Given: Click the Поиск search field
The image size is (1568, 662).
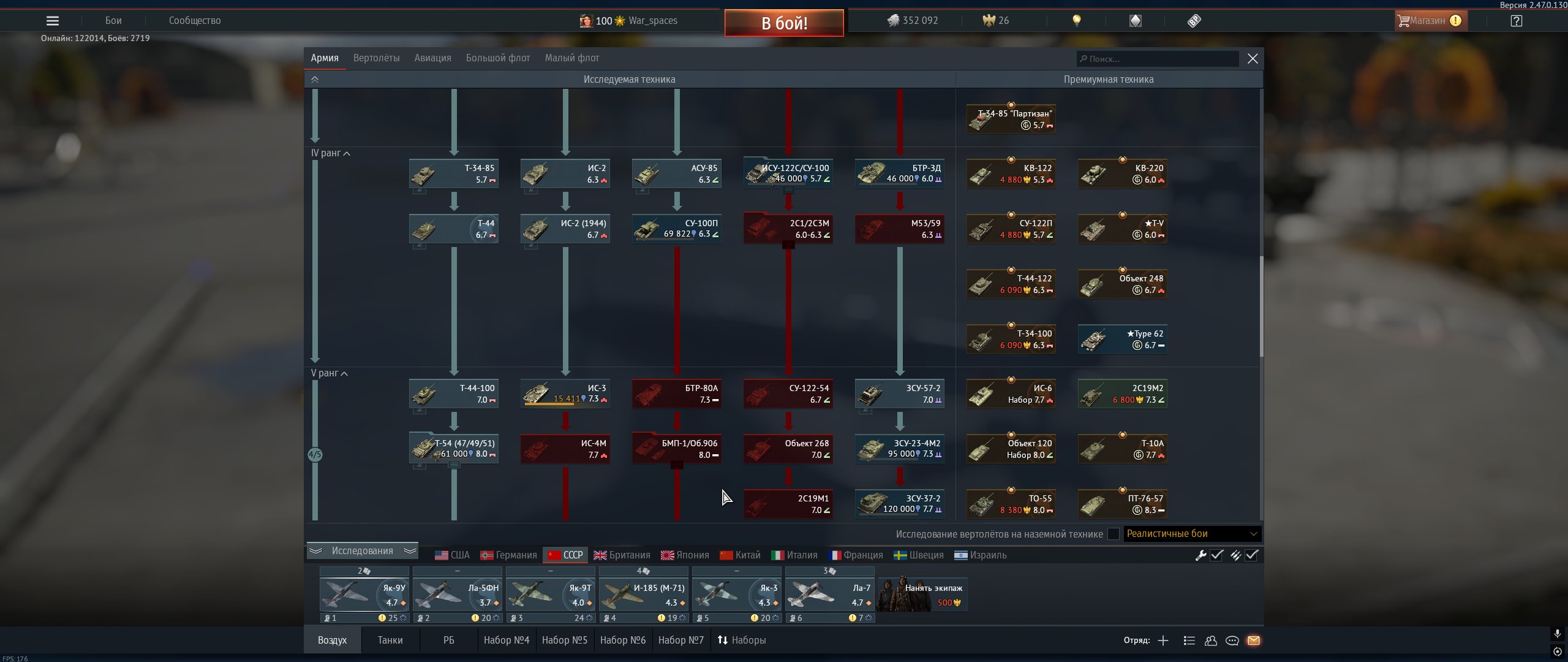Looking at the screenshot, I should [1158, 59].
